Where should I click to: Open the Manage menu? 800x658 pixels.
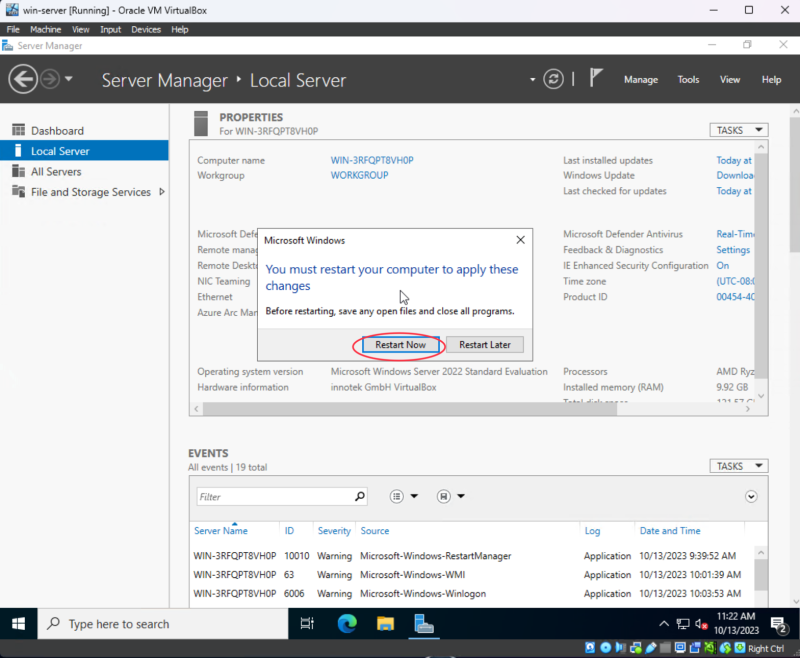click(640, 80)
